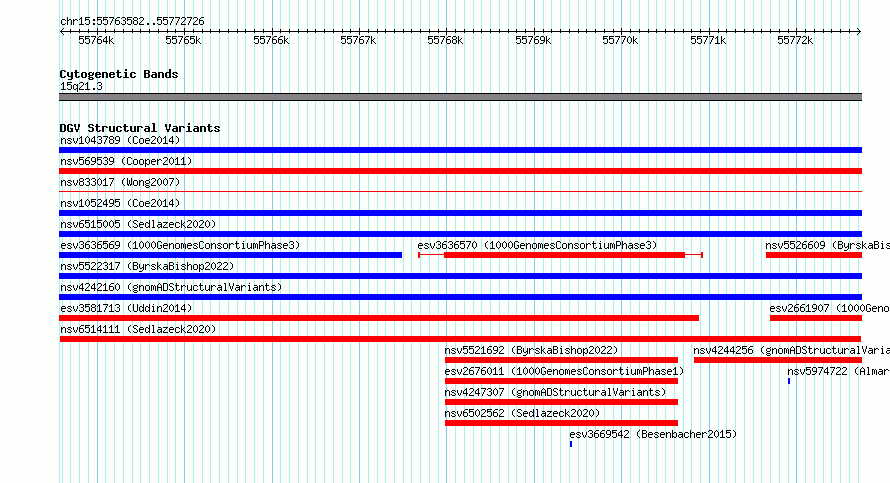Image resolution: width=890 pixels, height=483 pixels.
Task: Click the DGV Structural Variants track title
Action: tap(140, 128)
